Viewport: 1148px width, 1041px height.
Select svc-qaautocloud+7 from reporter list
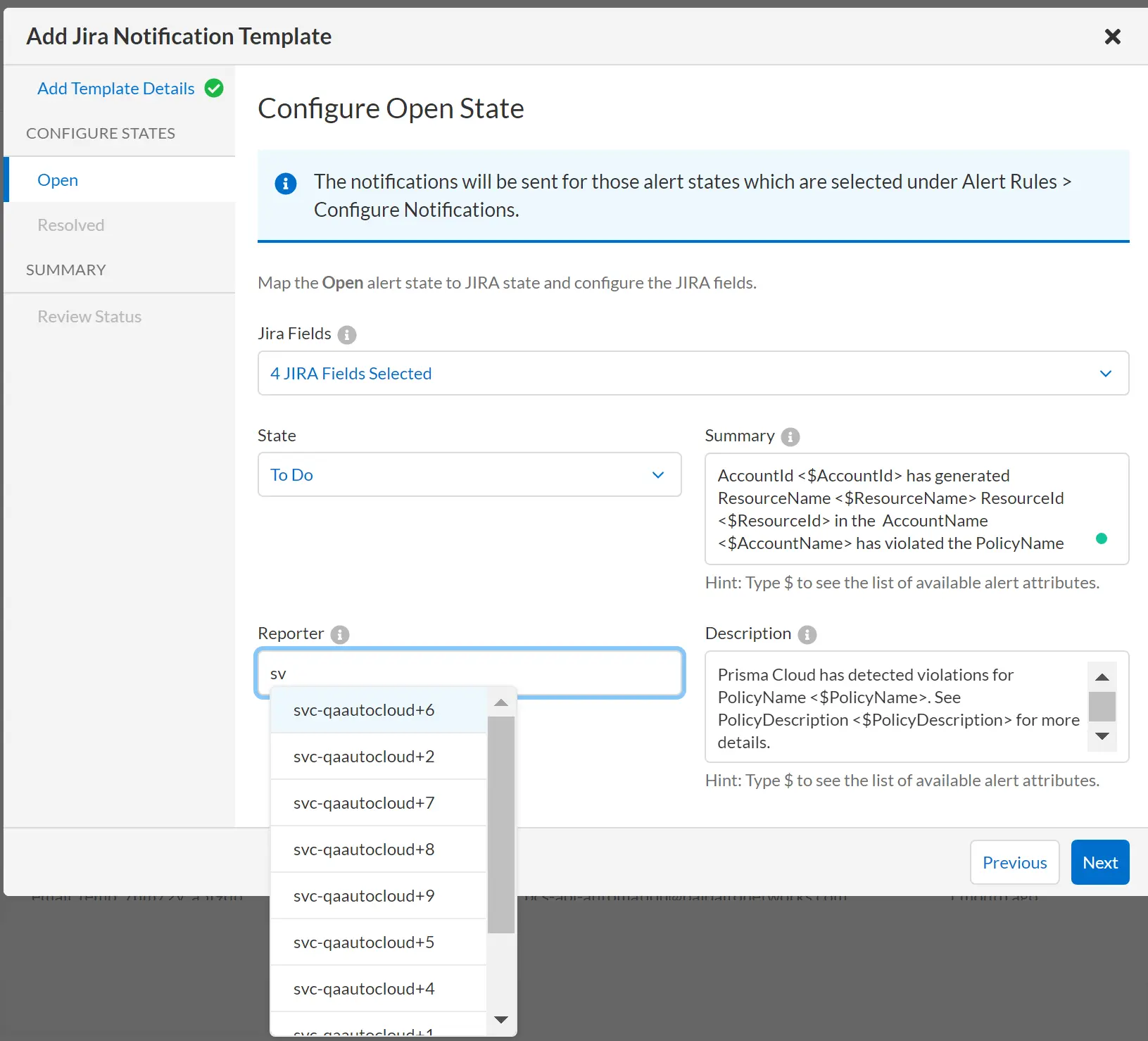click(379, 802)
